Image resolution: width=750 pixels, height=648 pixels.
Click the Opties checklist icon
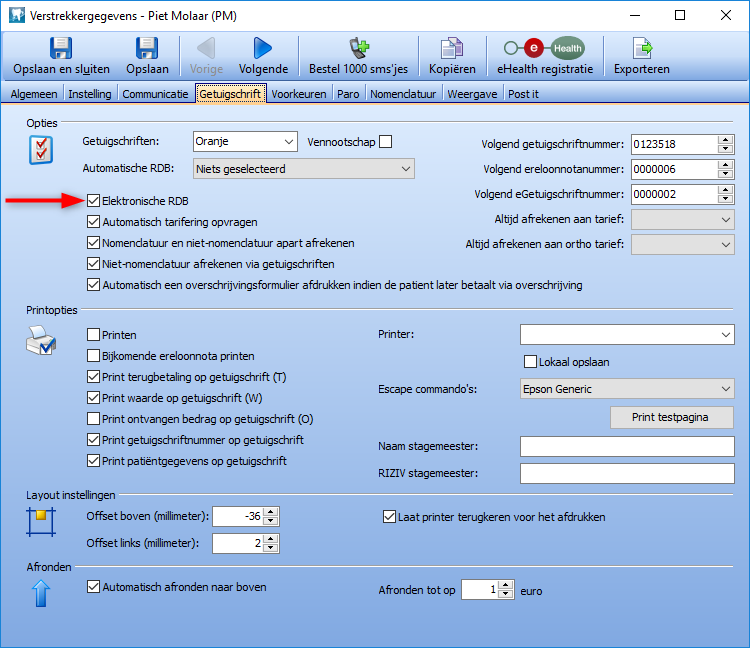coord(41,150)
